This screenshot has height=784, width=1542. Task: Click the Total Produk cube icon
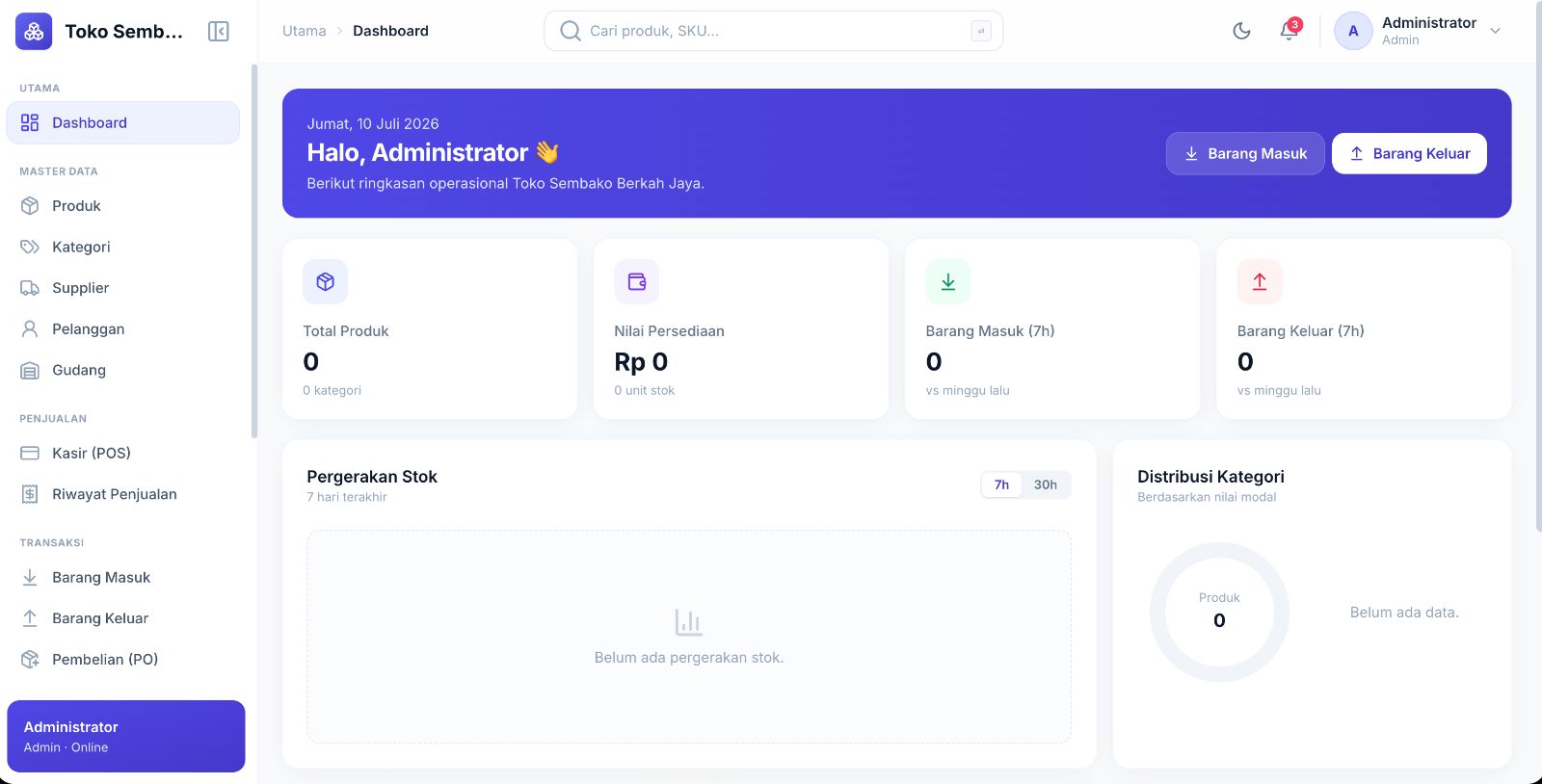point(325,281)
